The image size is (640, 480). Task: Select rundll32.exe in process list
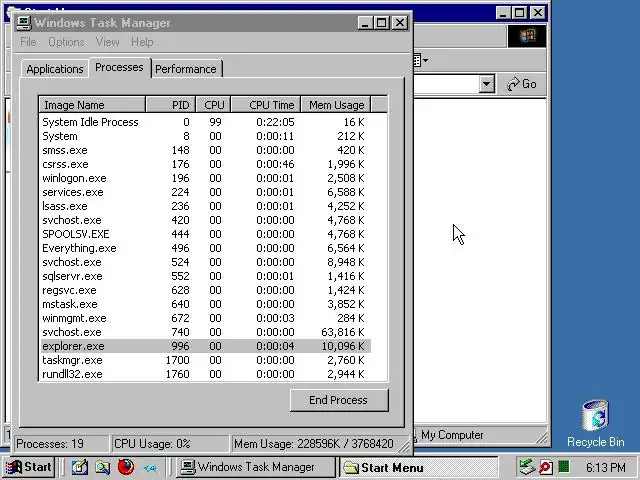point(205,374)
